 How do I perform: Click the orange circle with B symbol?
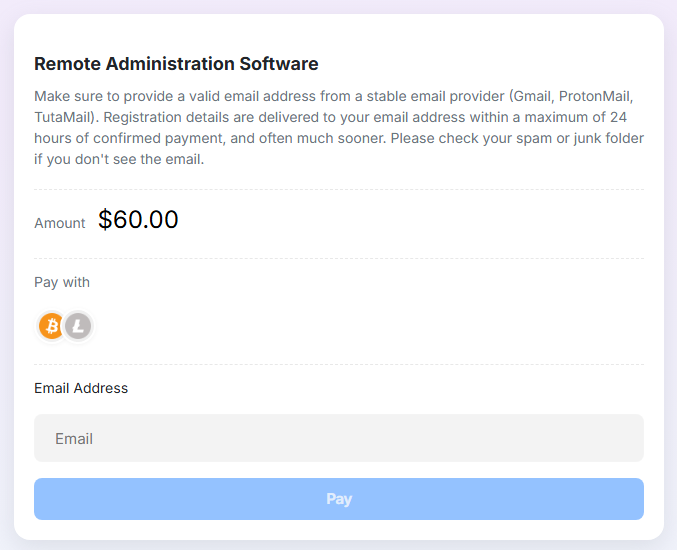51,326
